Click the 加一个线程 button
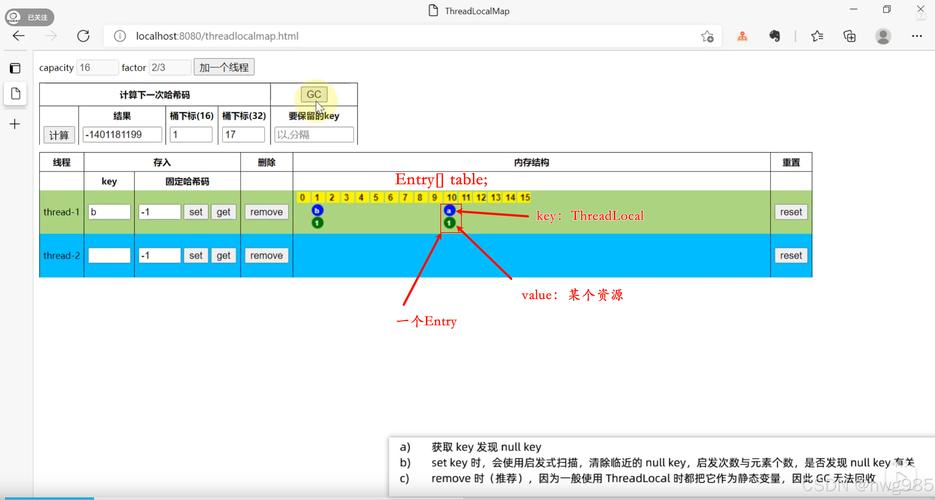Screen dimensions: 935x500 tap(224, 67)
